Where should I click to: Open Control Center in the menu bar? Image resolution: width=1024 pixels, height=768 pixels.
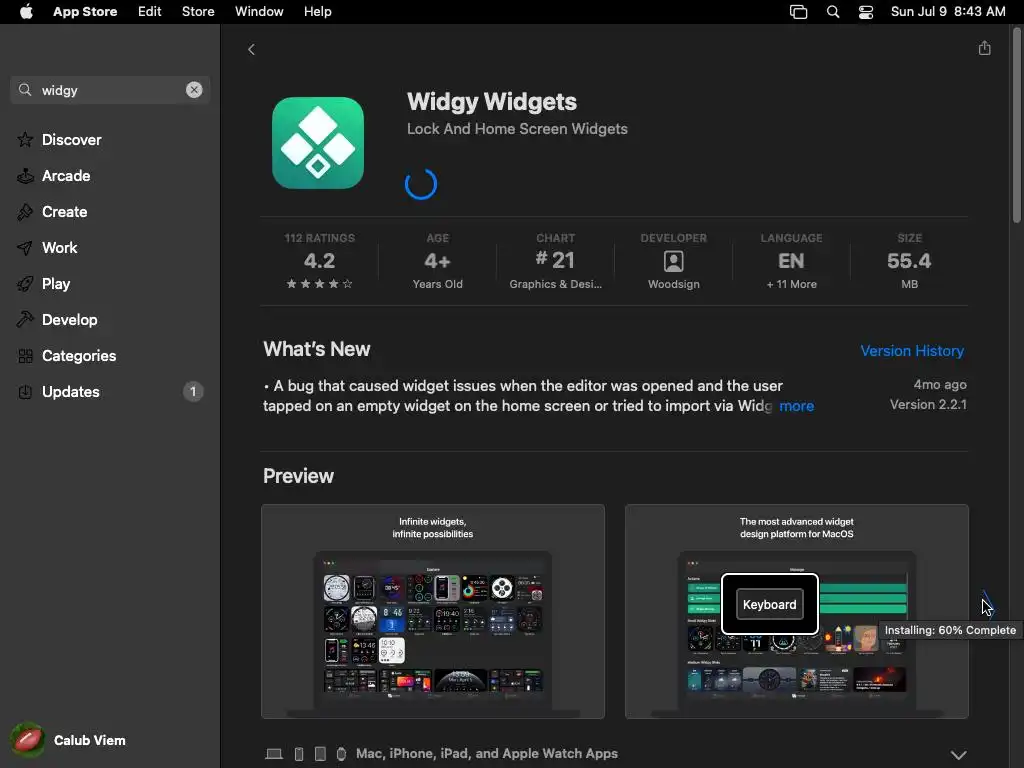(866, 12)
